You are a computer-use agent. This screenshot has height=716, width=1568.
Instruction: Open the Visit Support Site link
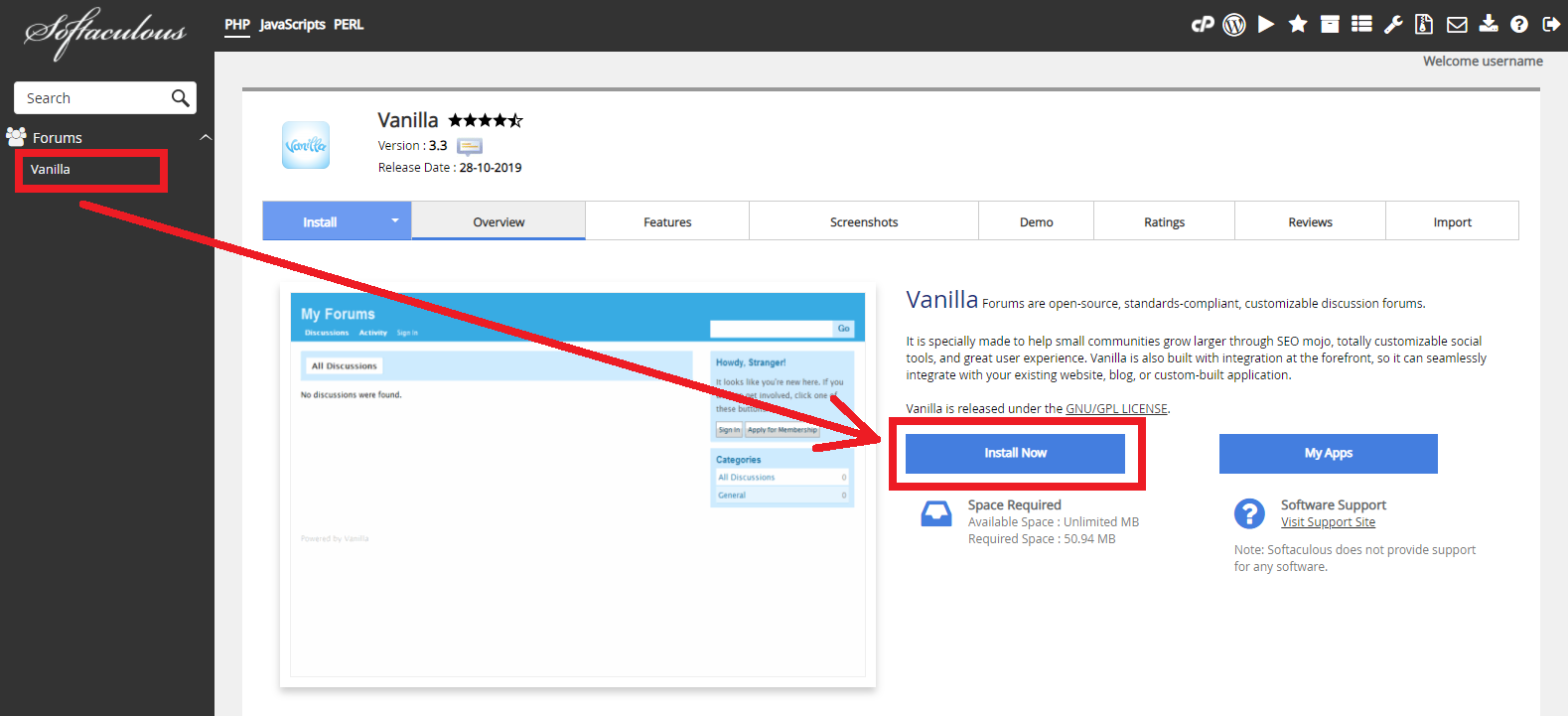click(1328, 522)
